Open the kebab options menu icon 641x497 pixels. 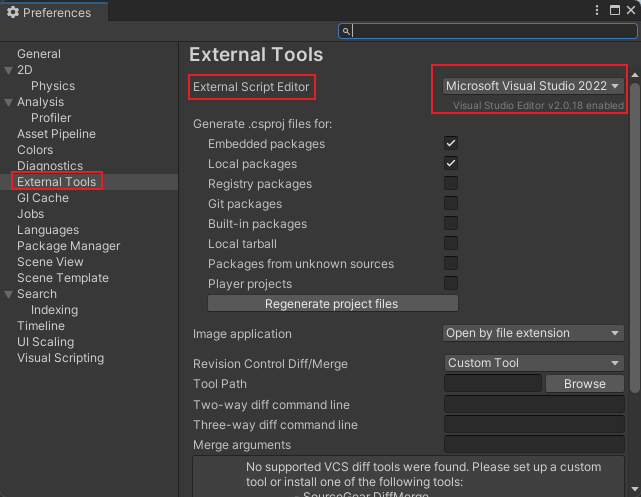tap(597, 10)
